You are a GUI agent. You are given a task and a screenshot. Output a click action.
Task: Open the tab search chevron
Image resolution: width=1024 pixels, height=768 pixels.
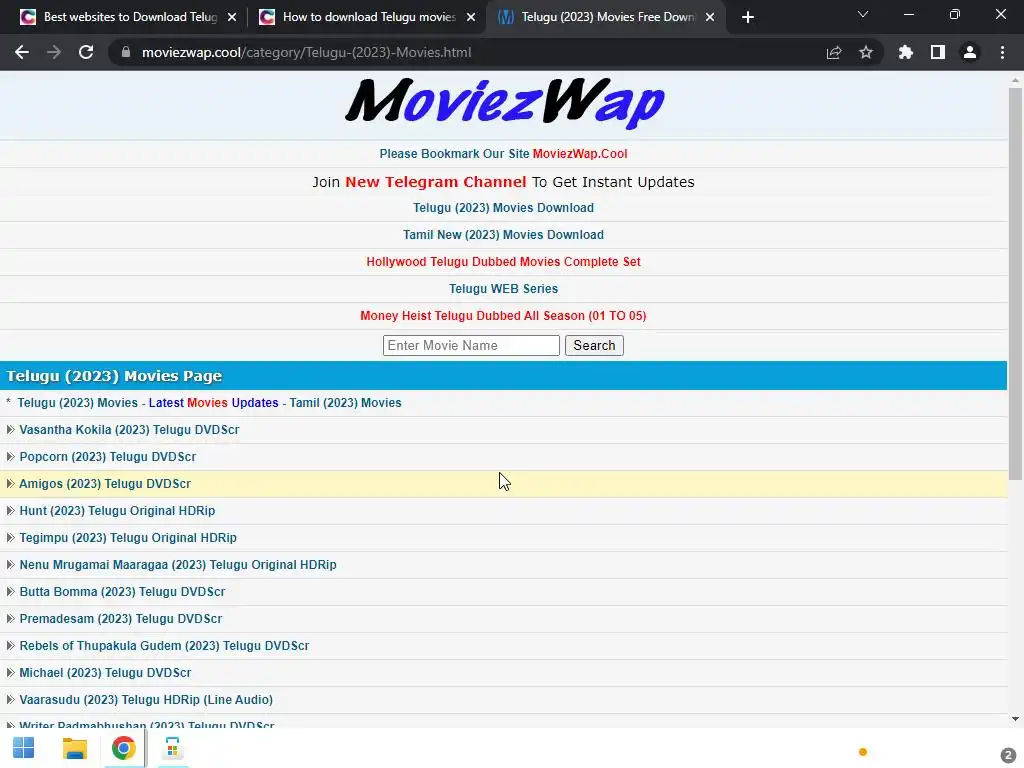click(863, 14)
